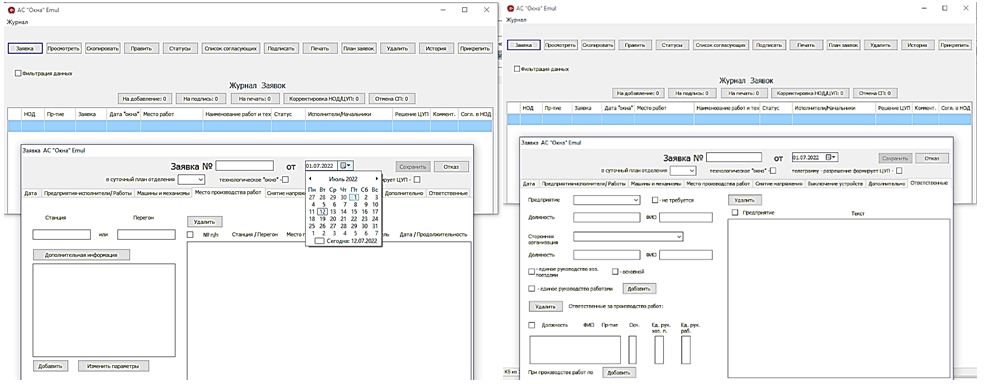Click 'Статус' column header in left window
Viewport: 988px width, 384px height.
tap(288, 114)
